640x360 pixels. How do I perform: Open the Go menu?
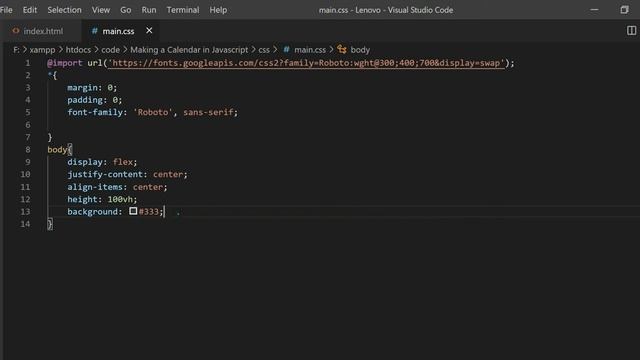126,10
